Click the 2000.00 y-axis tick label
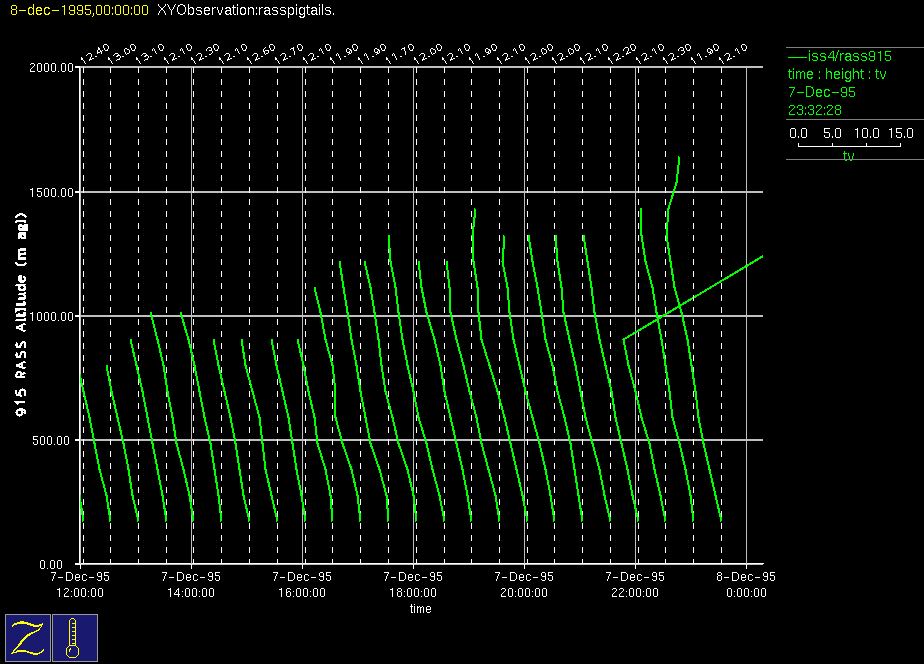 (x=51, y=68)
